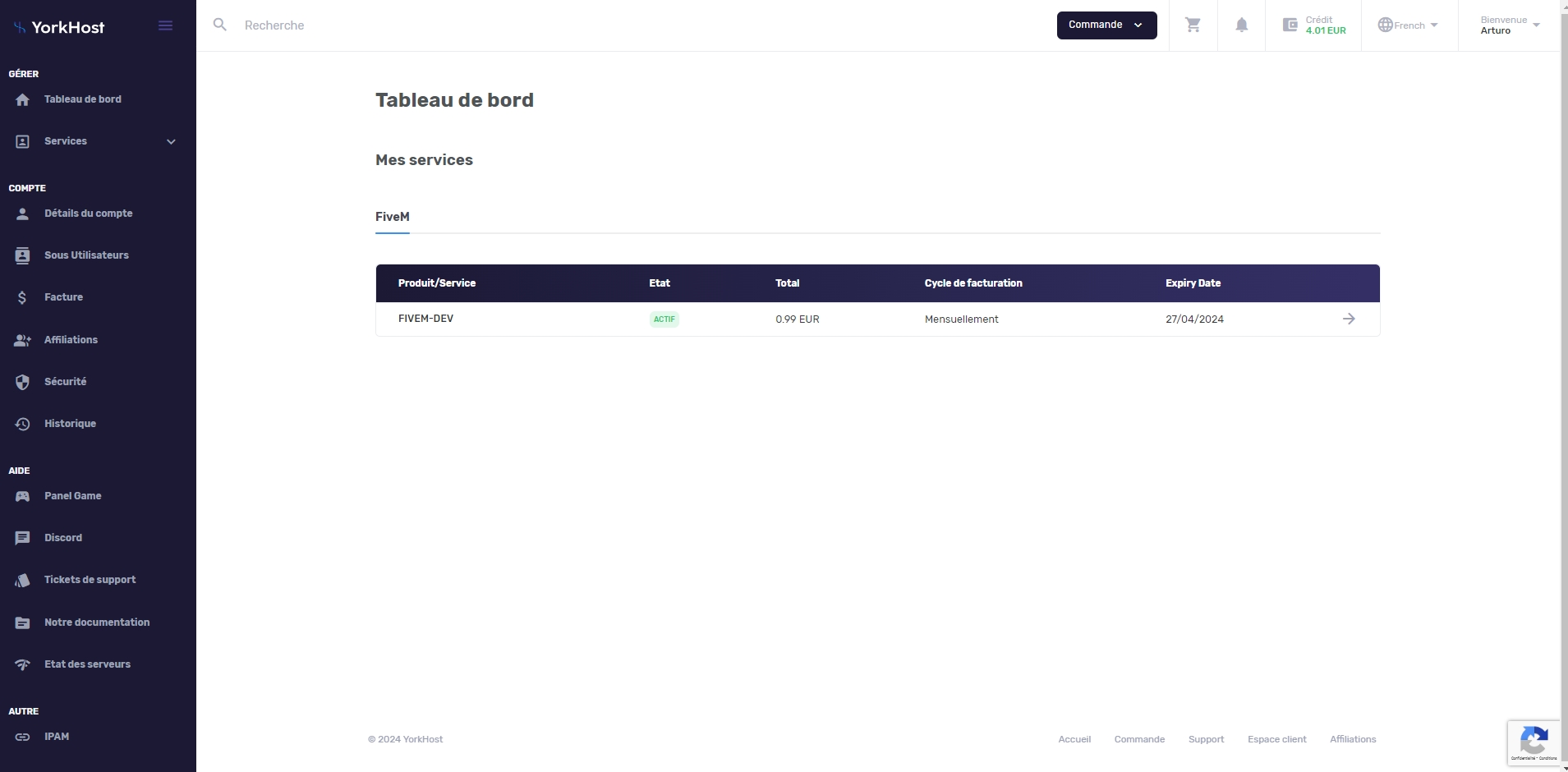The height and width of the screenshot is (772, 1568).
Task: Click the search magnifier icon
Action: coord(220,25)
